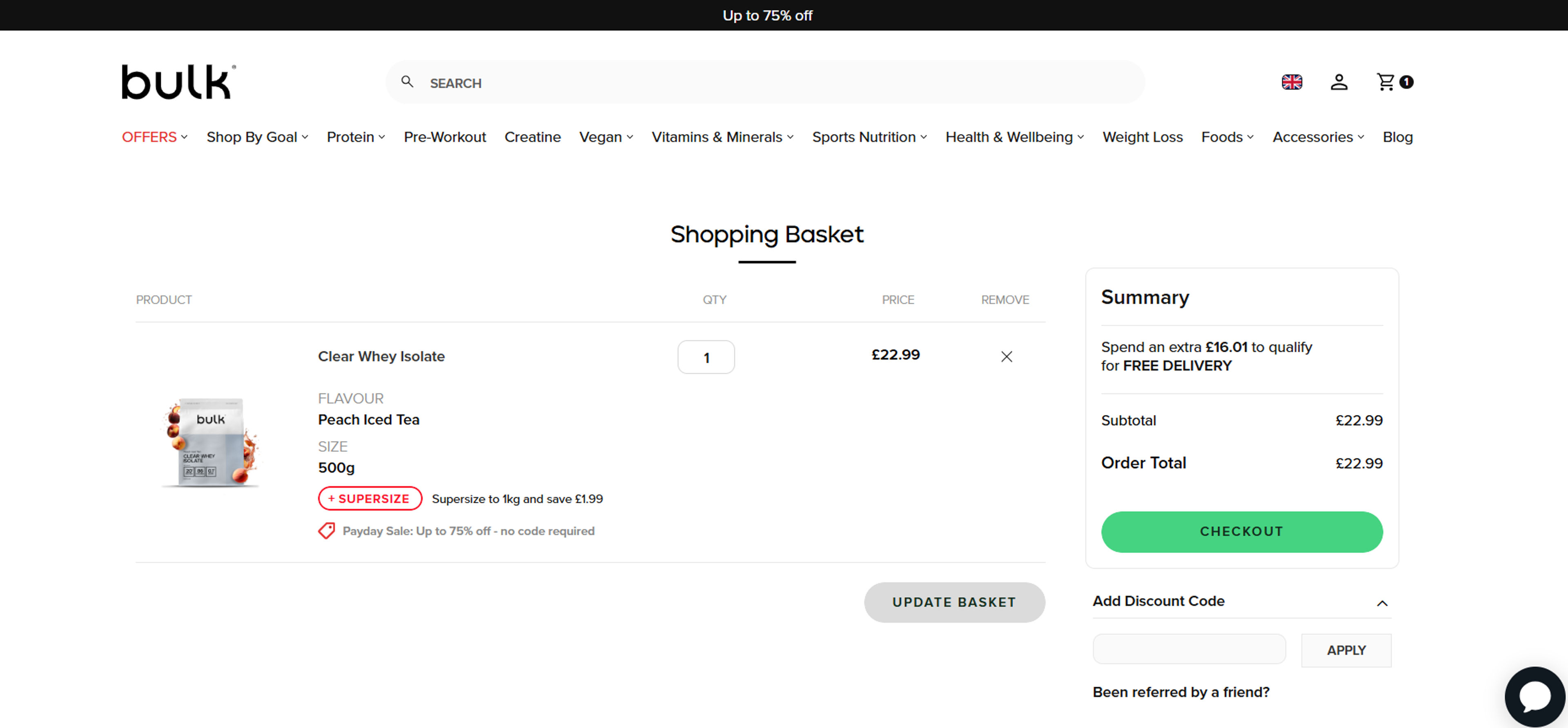Click the FREE DELIVERY qualification message

(x=1206, y=356)
